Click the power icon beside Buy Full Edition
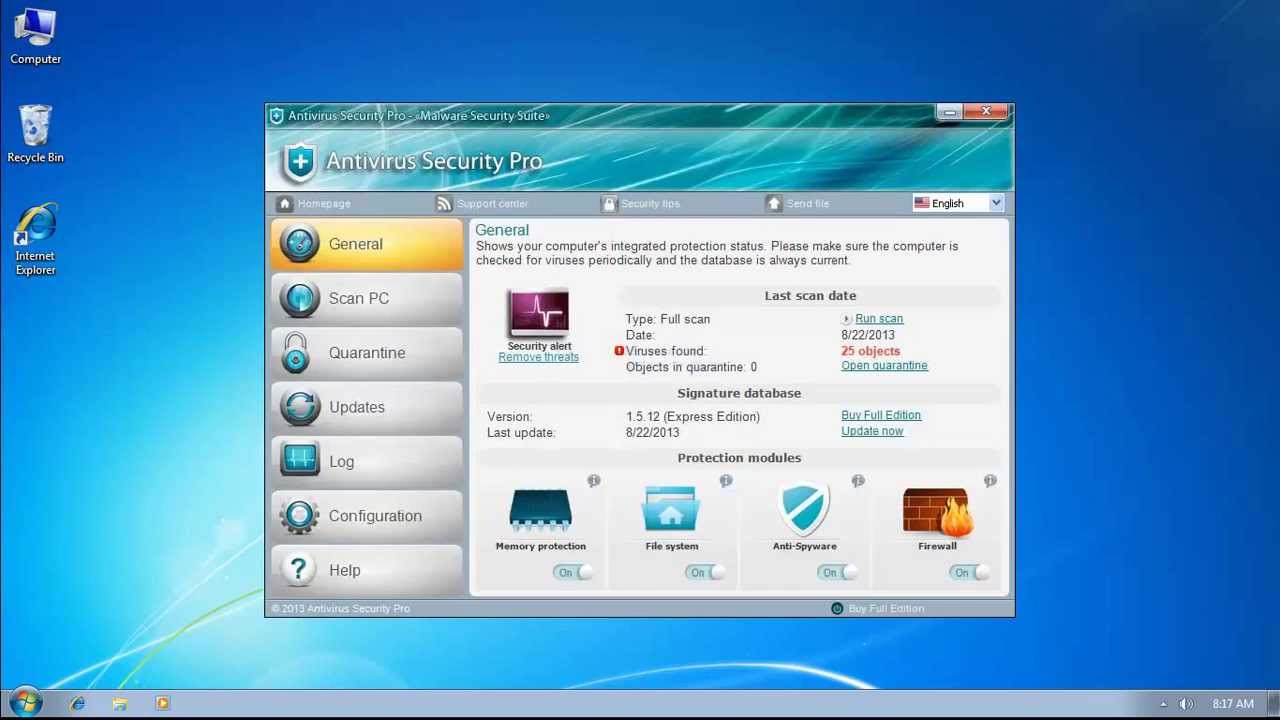The width and height of the screenshot is (1280, 720). pos(837,608)
